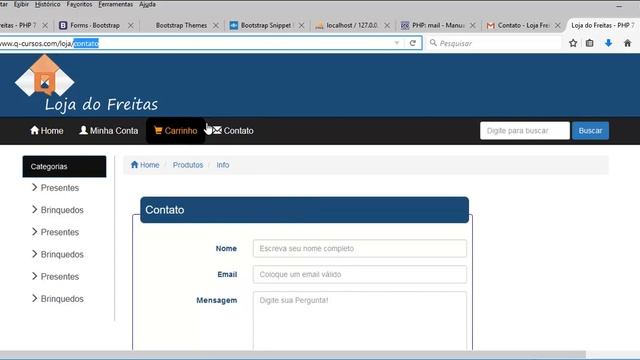Click the Produtos breadcrumb link
Screen dimensions: 640x360
pyautogui.click(x=188, y=165)
